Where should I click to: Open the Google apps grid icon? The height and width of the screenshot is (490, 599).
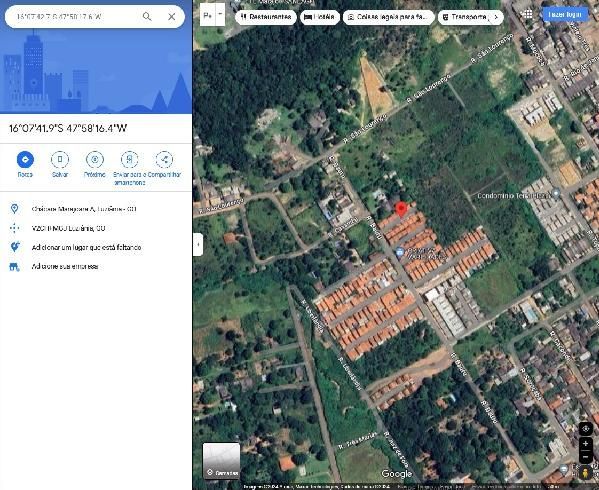pos(526,15)
